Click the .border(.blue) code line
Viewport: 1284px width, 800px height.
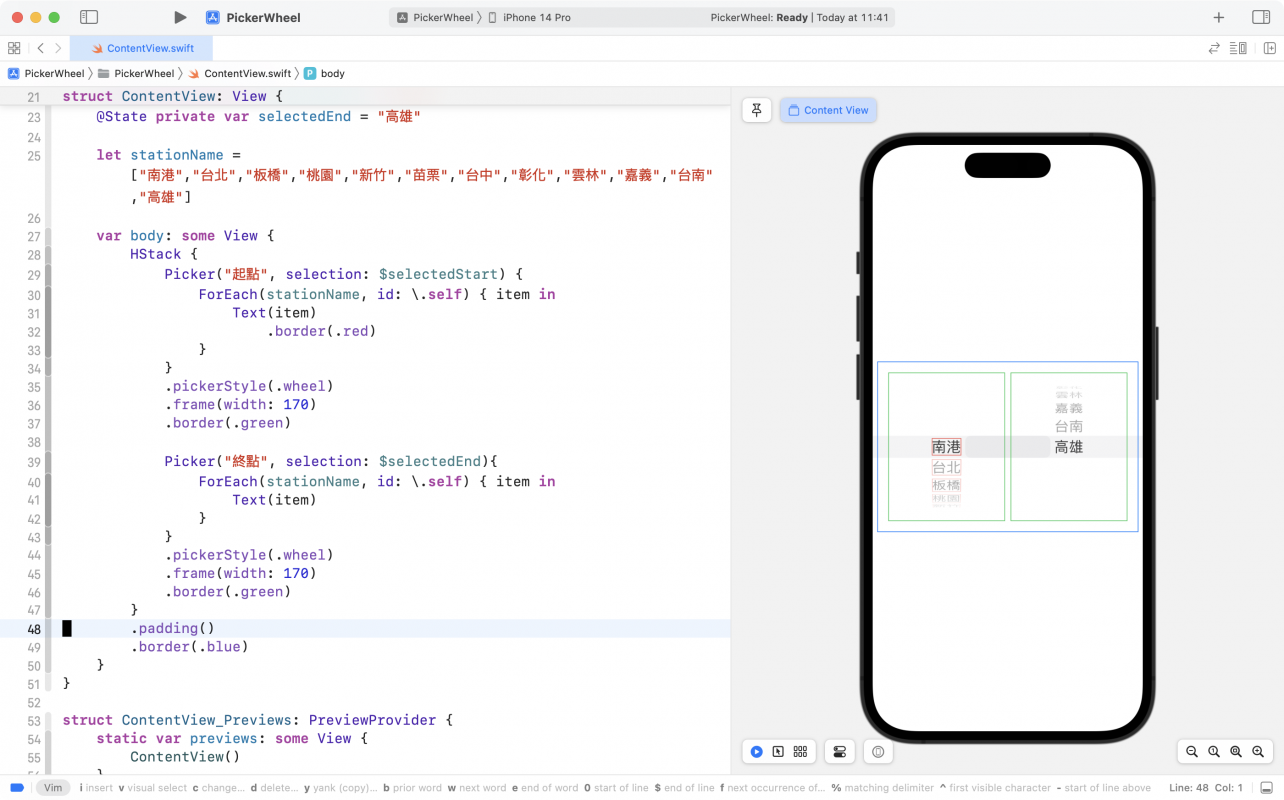pos(189,647)
